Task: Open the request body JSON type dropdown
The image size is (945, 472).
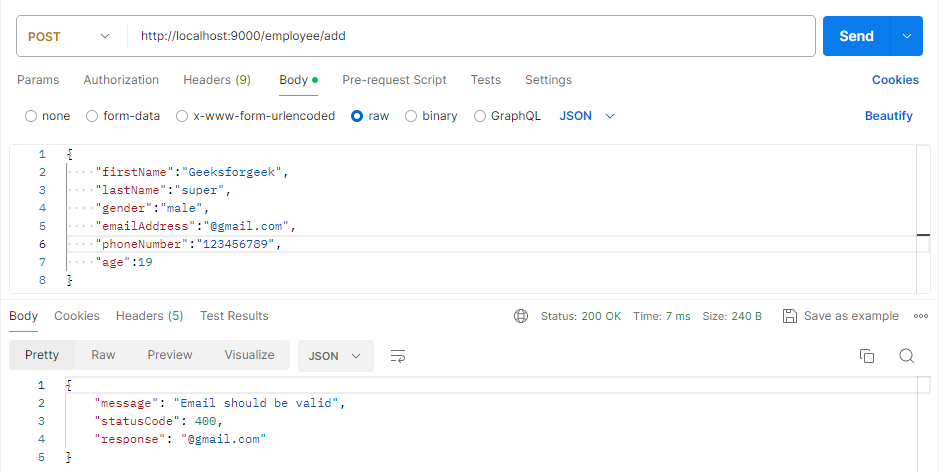Action: click(587, 116)
